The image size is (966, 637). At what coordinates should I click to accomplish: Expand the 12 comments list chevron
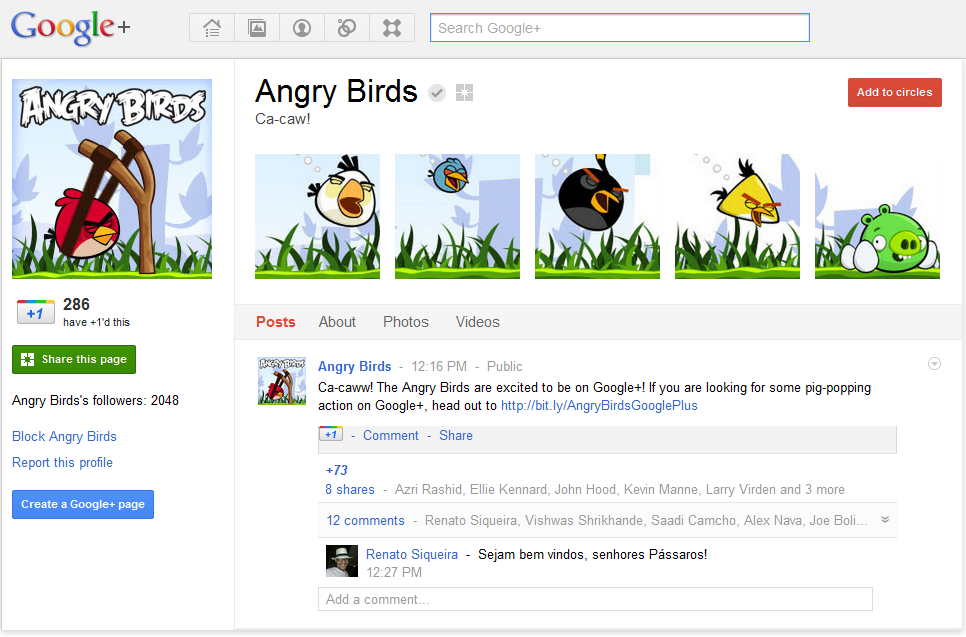(885, 519)
